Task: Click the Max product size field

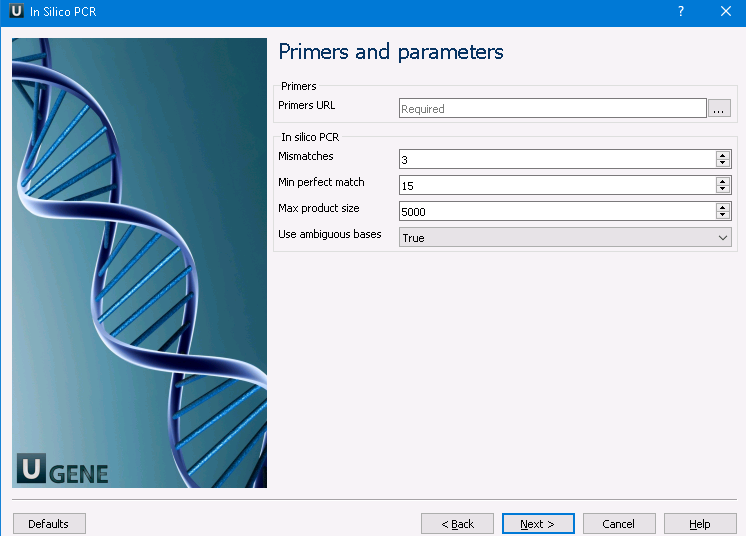Action: tap(556, 211)
